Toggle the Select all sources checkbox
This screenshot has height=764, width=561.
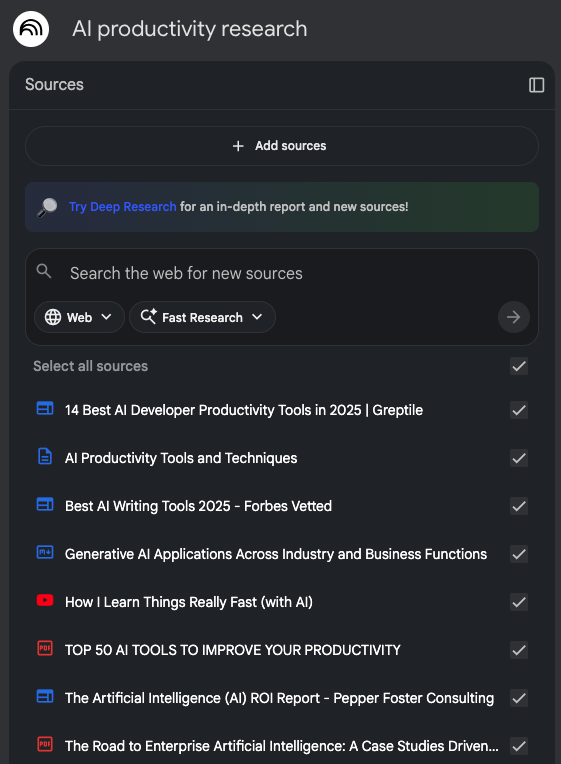pos(519,366)
